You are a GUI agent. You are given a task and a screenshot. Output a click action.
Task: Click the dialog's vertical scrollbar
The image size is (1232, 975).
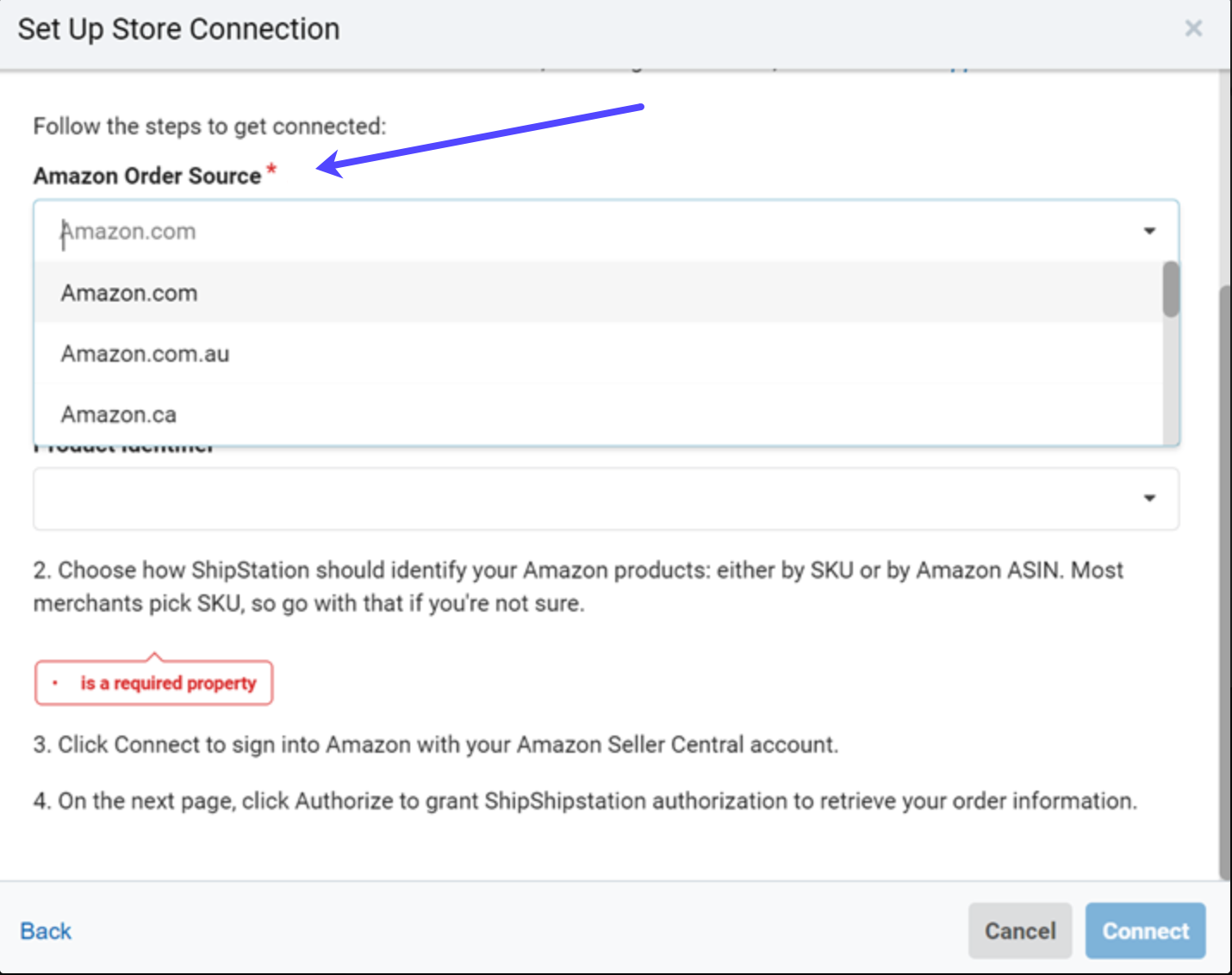(x=1225, y=582)
